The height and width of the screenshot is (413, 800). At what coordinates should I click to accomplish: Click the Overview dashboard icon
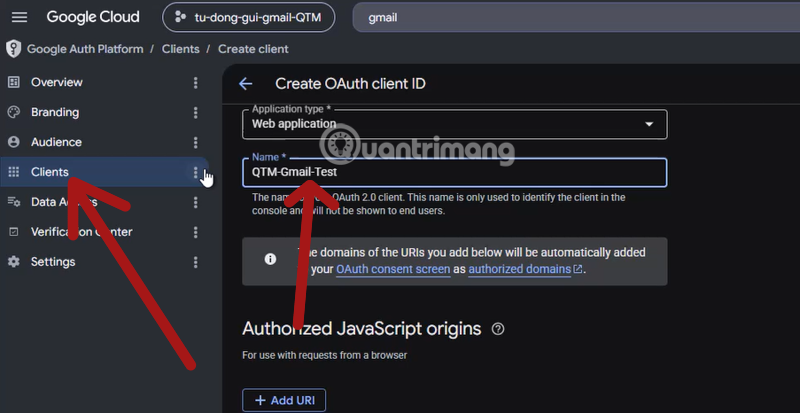pyautogui.click(x=14, y=82)
